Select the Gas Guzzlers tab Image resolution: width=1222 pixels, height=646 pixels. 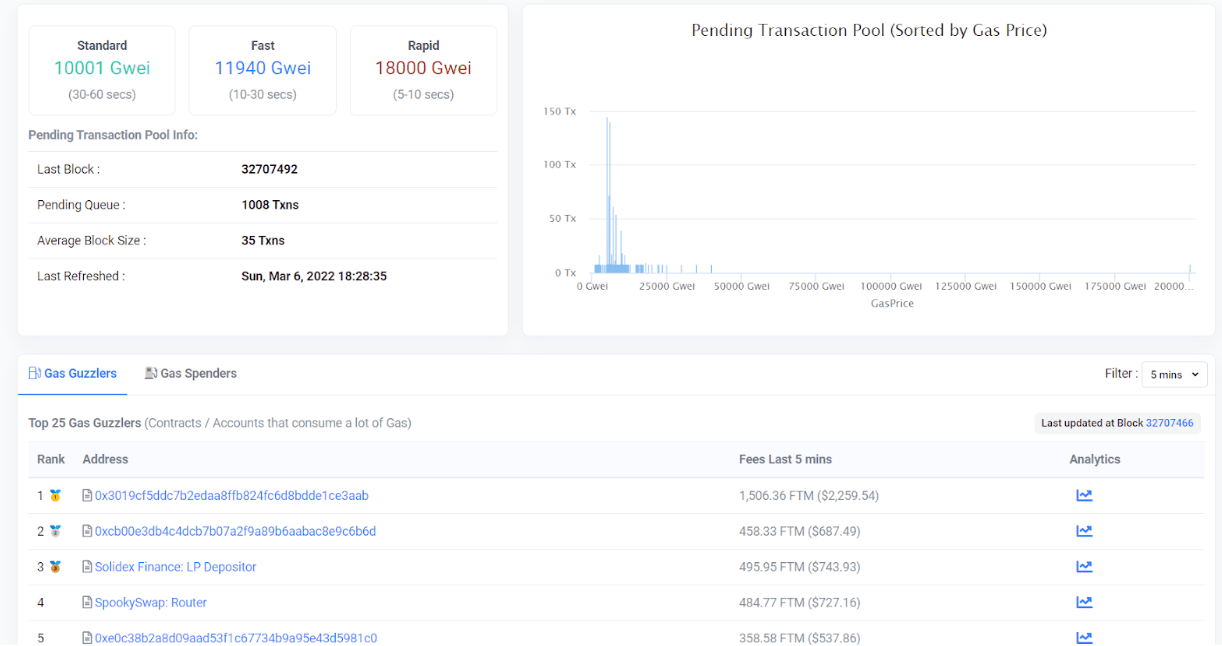click(73, 373)
